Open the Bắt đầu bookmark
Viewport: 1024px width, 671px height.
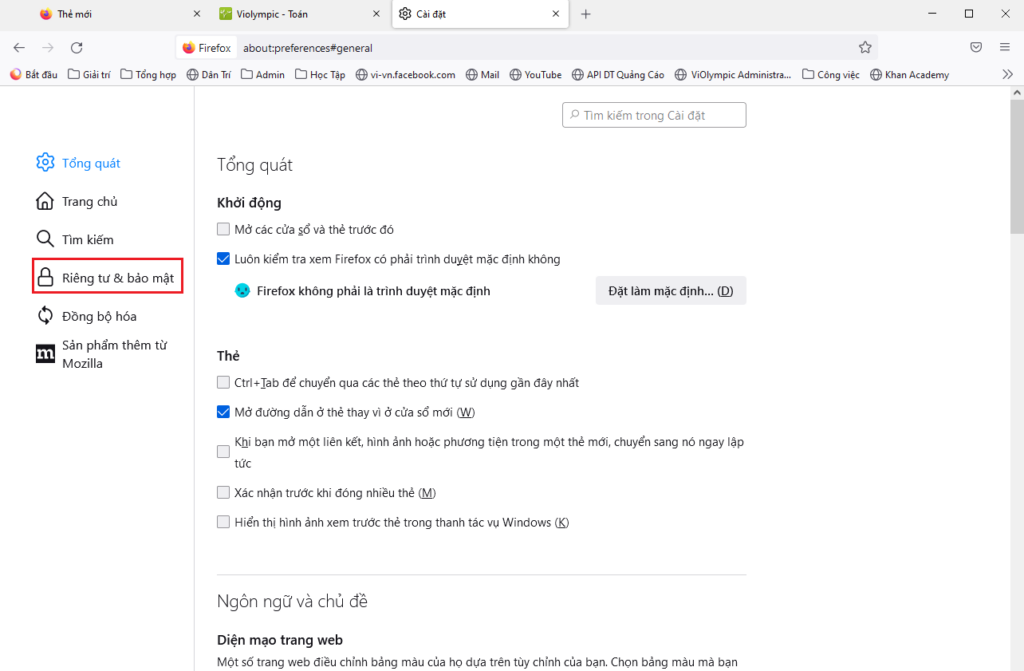coord(34,74)
